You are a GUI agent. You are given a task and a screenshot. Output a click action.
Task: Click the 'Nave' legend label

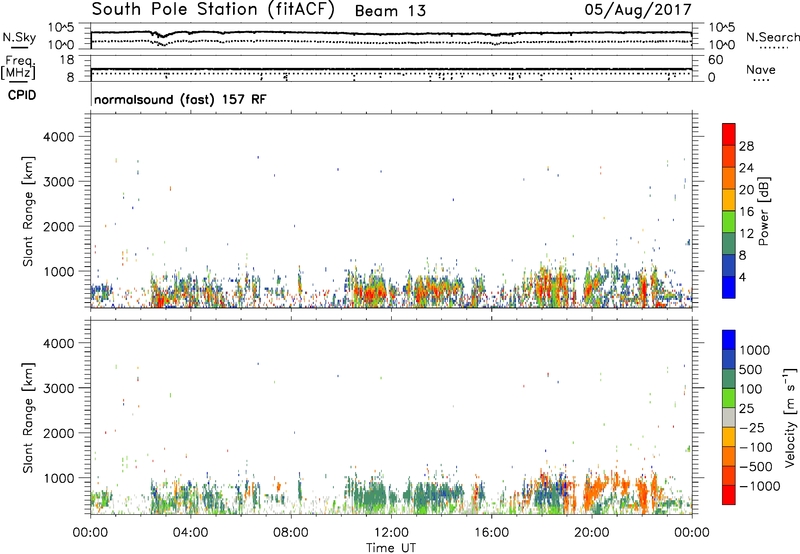(760, 70)
